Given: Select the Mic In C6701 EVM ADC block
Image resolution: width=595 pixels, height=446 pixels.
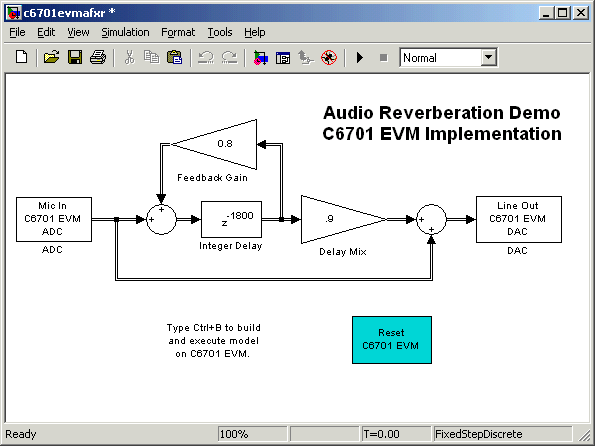Looking at the screenshot, I should (x=54, y=219).
